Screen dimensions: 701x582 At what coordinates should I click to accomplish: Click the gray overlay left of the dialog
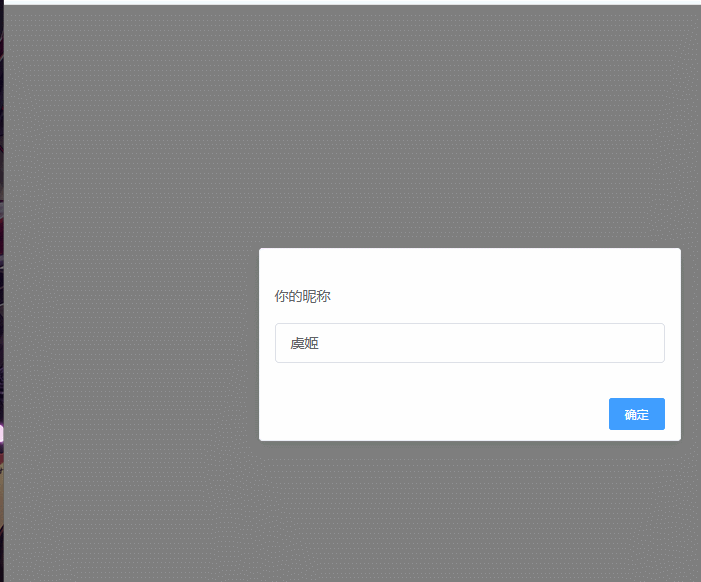(x=132, y=344)
